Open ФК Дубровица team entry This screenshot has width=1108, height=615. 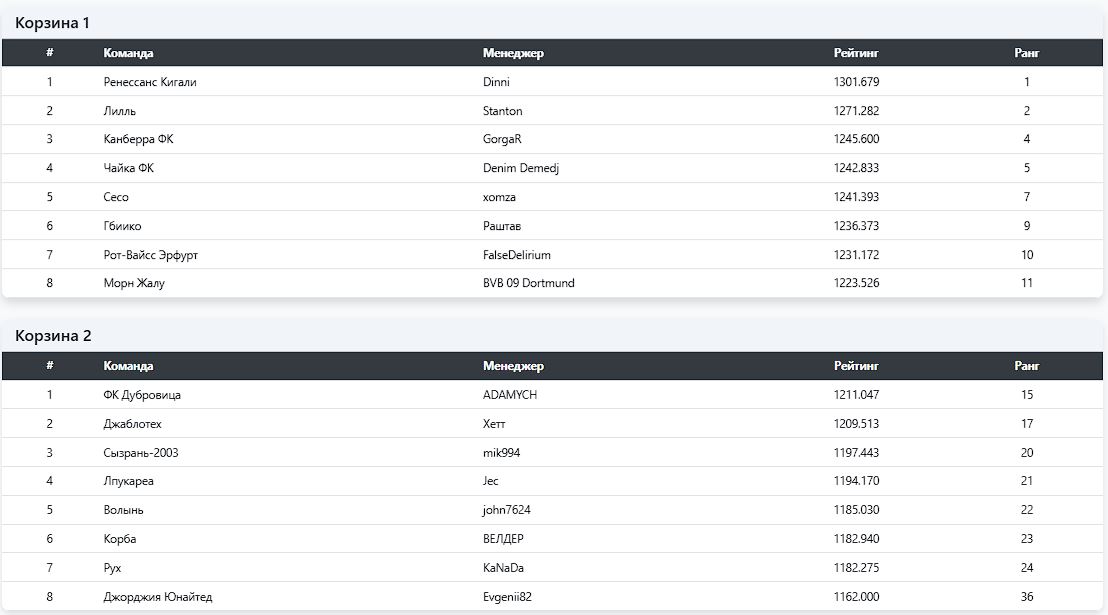pyautogui.click(x=142, y=395)
